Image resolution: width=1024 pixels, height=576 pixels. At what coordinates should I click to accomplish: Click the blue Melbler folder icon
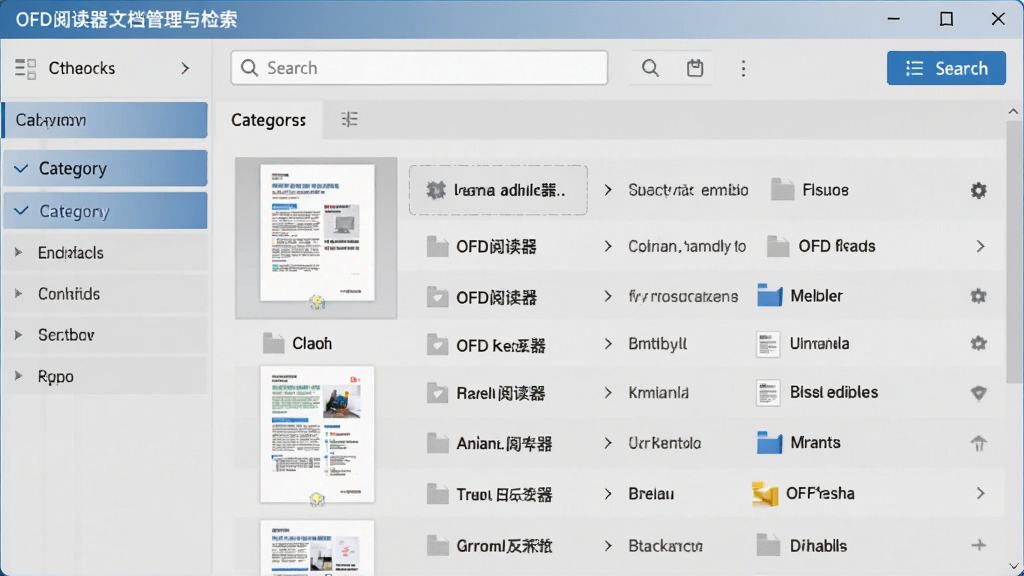coord(769,295)
